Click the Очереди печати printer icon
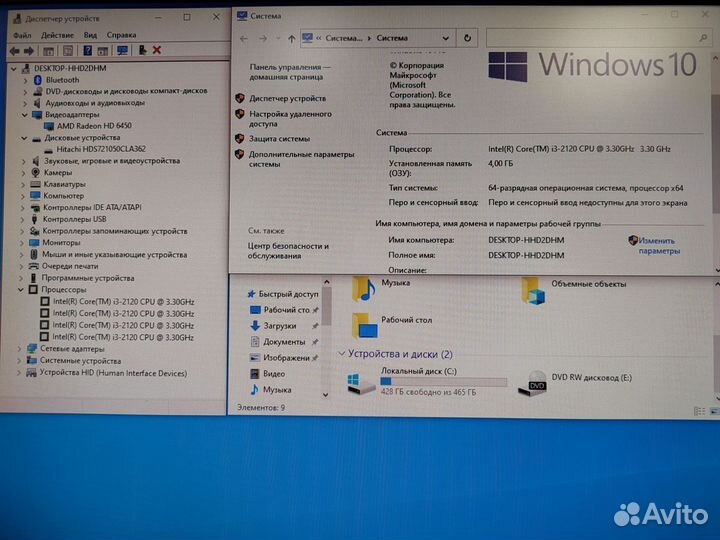The width and height of the screenshot is (720, 540). tap(34, 266)
